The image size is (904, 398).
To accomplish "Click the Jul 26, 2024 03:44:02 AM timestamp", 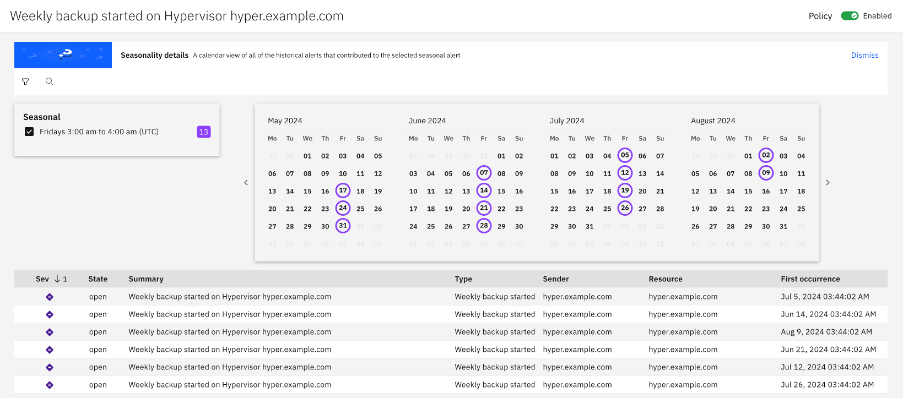I will (827, 385).
